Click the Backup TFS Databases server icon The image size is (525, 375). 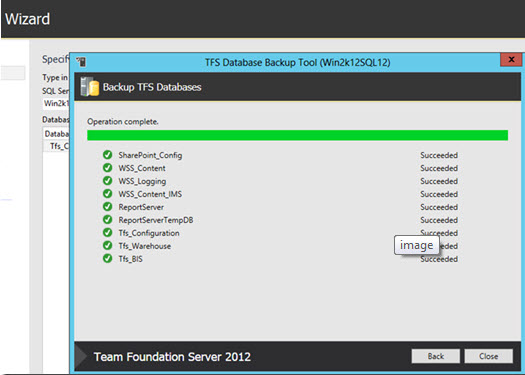(90, 87)
